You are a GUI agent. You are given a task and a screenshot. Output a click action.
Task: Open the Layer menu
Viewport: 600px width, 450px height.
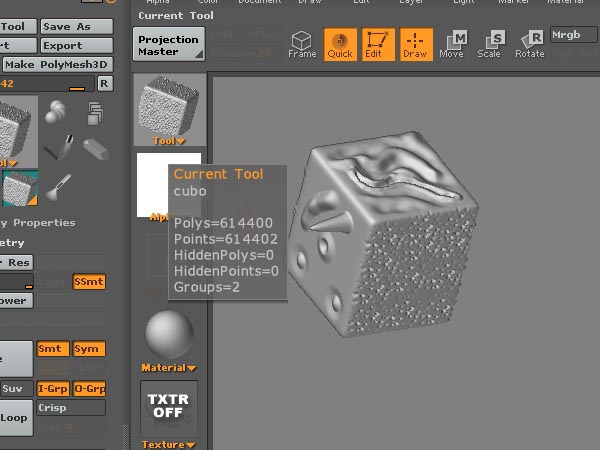pos(411,2)
